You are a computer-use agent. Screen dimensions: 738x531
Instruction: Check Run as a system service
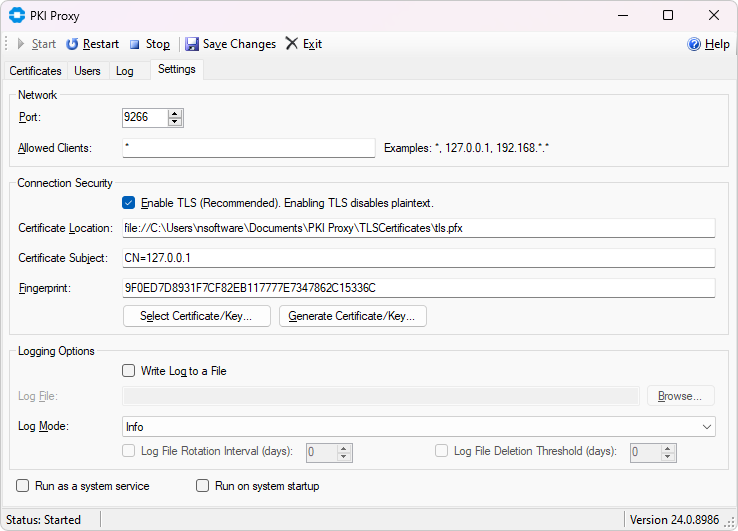tap(23, 486)
